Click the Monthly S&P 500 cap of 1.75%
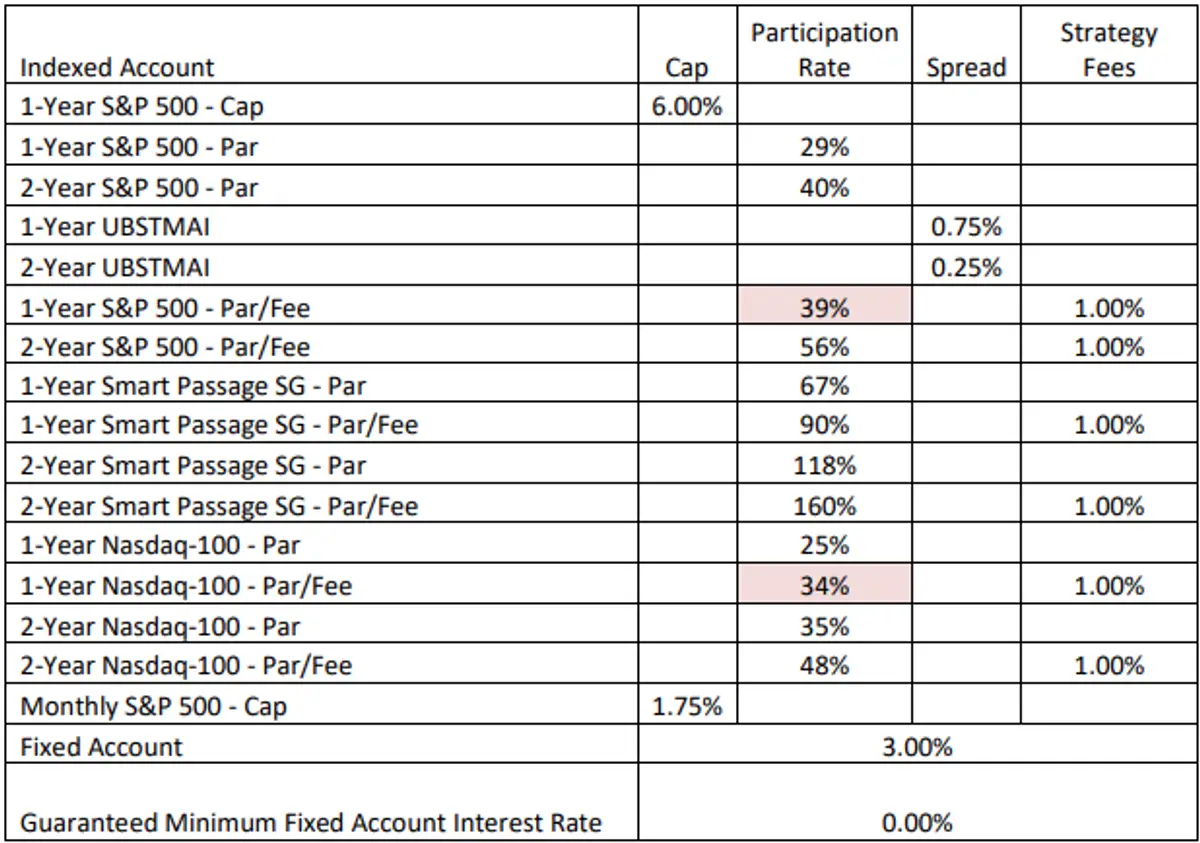Viewport: 1200px width, 843px height. pyautogui.click(x=686, y=706)
